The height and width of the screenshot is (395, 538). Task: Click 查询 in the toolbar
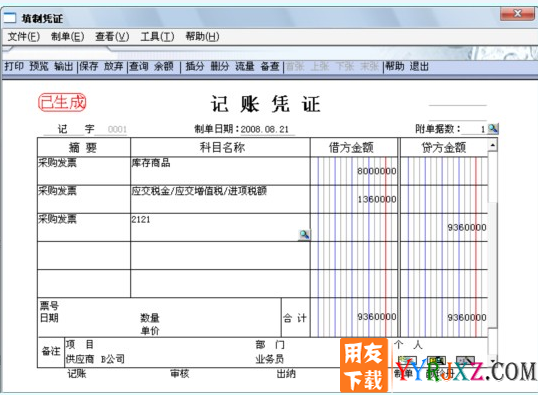[139, 66]
